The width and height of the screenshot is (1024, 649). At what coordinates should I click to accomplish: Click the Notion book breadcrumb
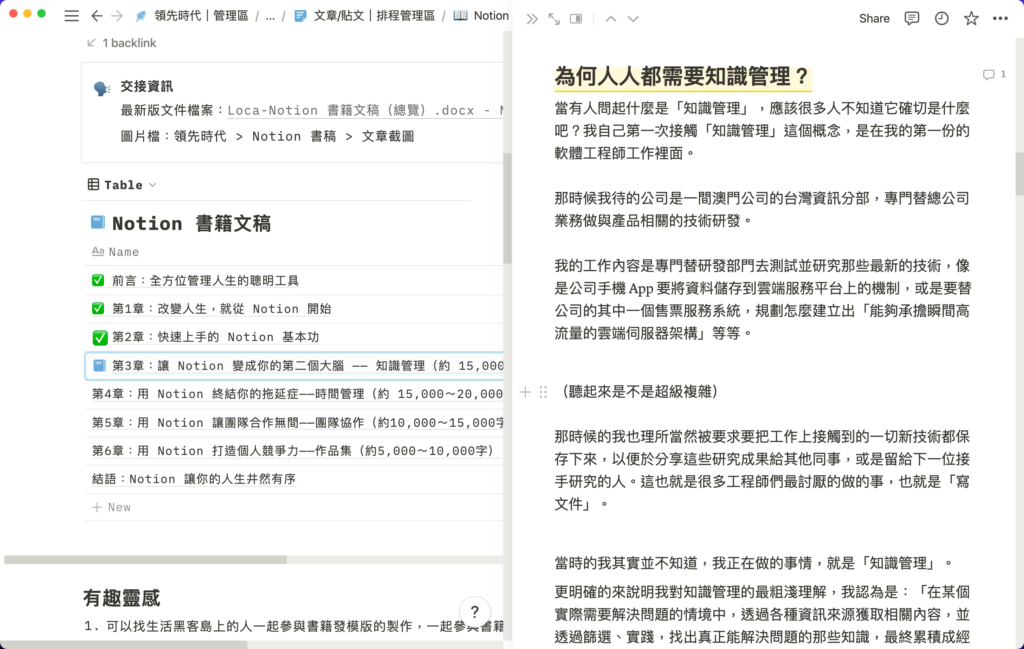coord(481,16)
